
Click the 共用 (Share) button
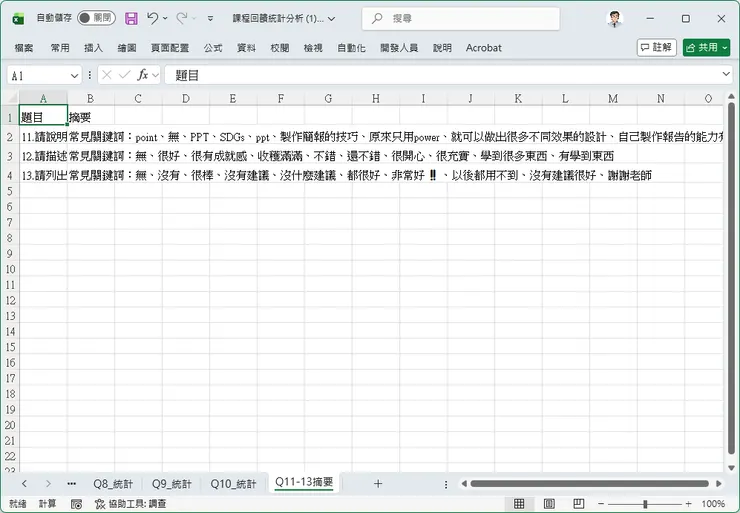(x=706, y=47)
